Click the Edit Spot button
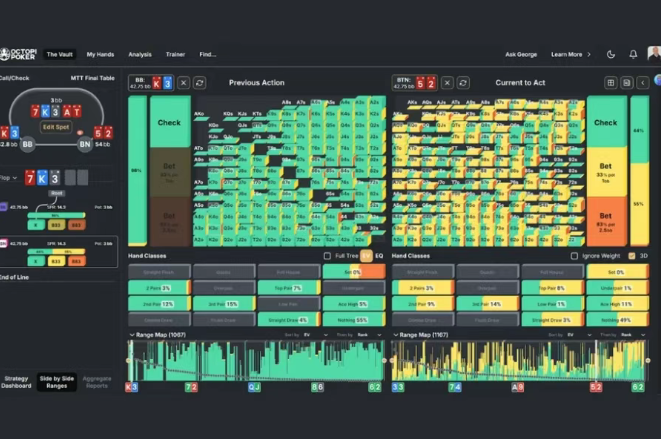Screen dimensions: 661x439 [56, 127]
